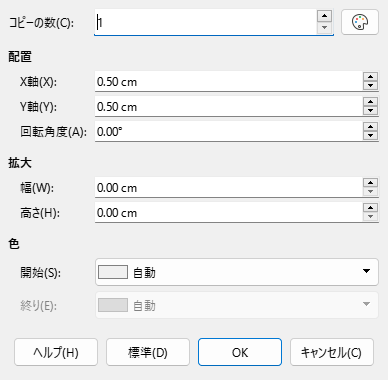Decrease X軸 value with down spinner
388x380 pixels.
point(370,86)
